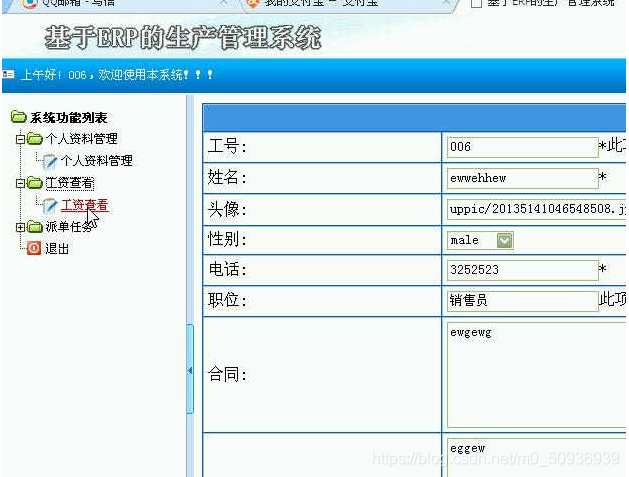
Task: Click the 电话: label
Action: pyautogui.click(x=227, y=270)
